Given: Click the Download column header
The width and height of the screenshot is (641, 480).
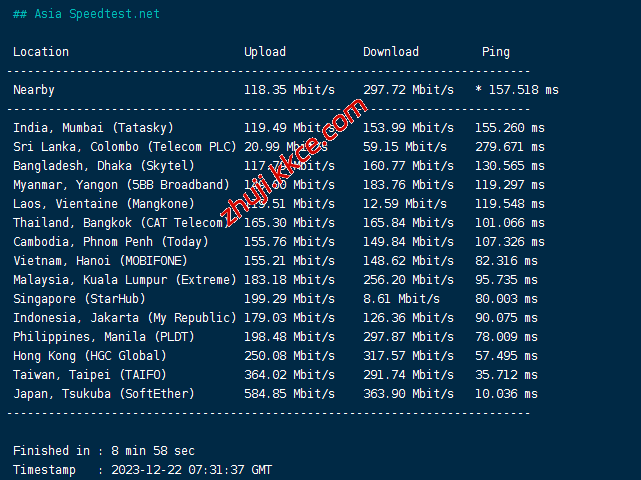Looking at the screenshot, I should (390, 52).
